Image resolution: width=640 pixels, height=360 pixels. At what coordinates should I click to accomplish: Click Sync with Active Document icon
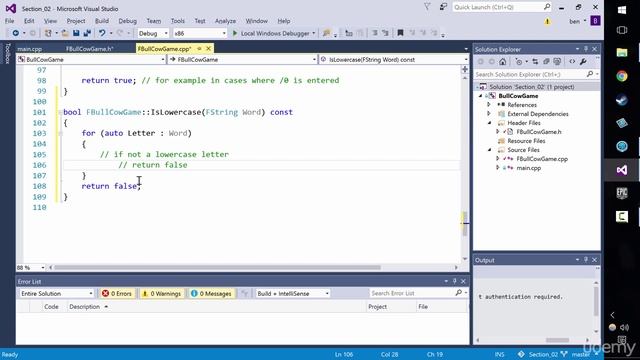[x=535, y=62]
